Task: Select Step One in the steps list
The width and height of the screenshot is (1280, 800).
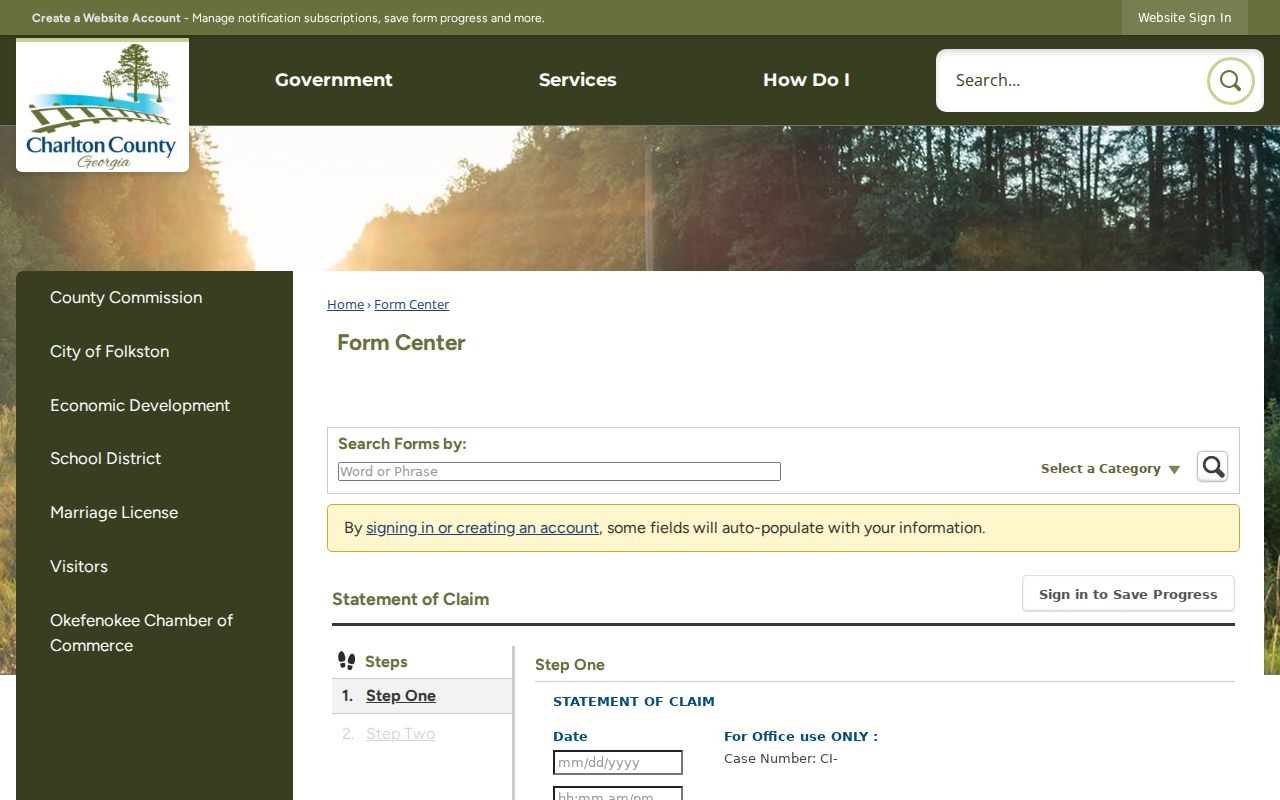Action: pos(401,696)
